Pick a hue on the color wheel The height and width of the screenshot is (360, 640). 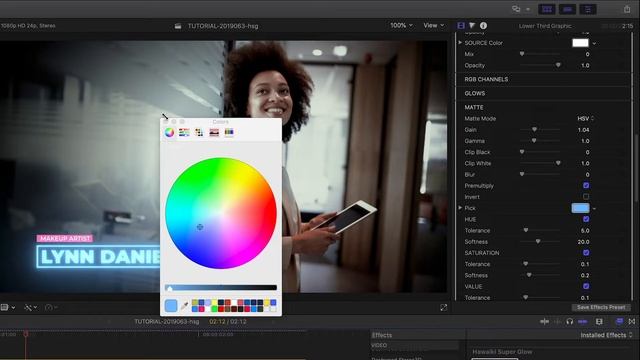[221, 213]
